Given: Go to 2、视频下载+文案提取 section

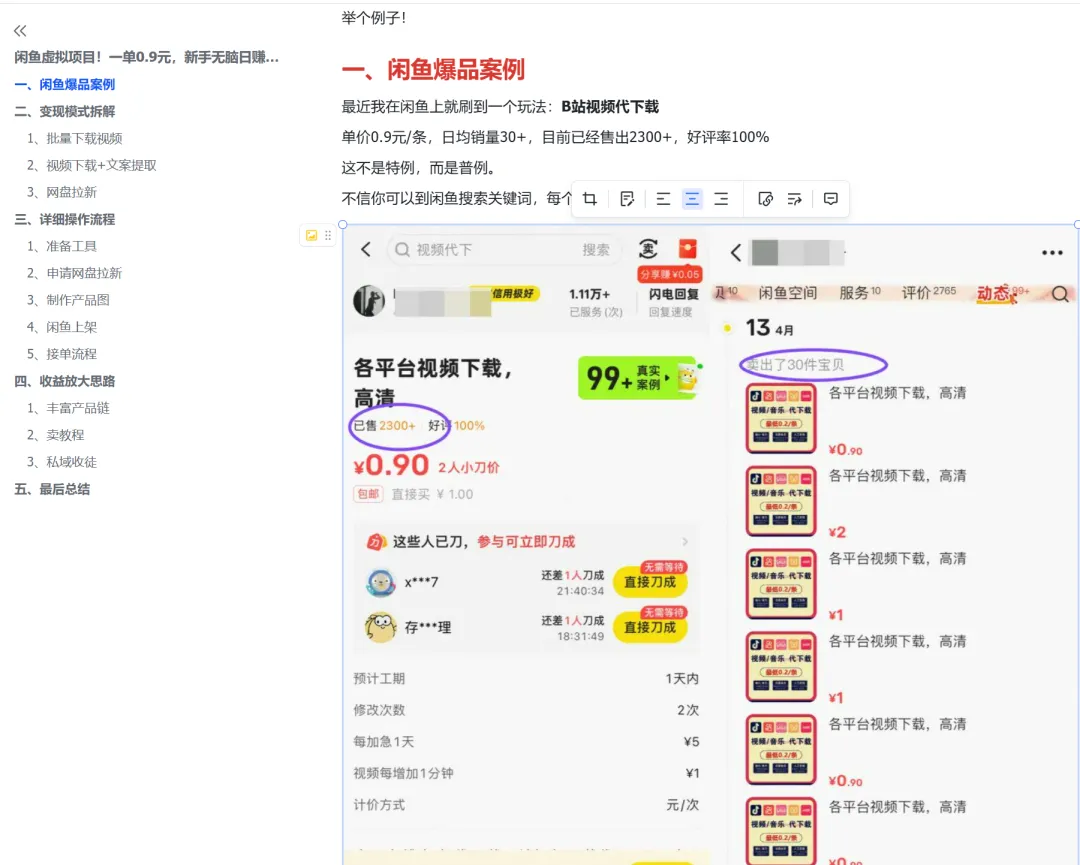Looking at the screenshot, I should click(x=92, y=165).
